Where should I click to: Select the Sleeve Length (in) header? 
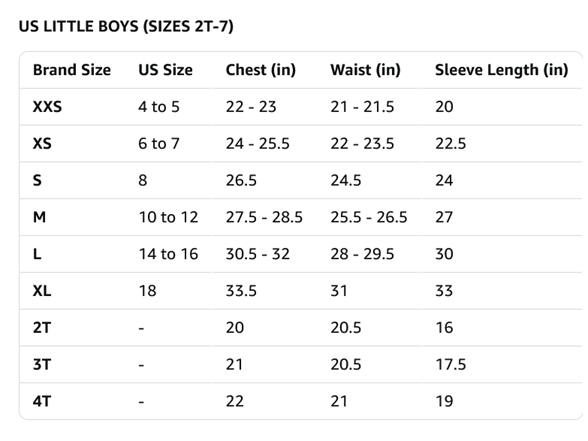[501, 70]
